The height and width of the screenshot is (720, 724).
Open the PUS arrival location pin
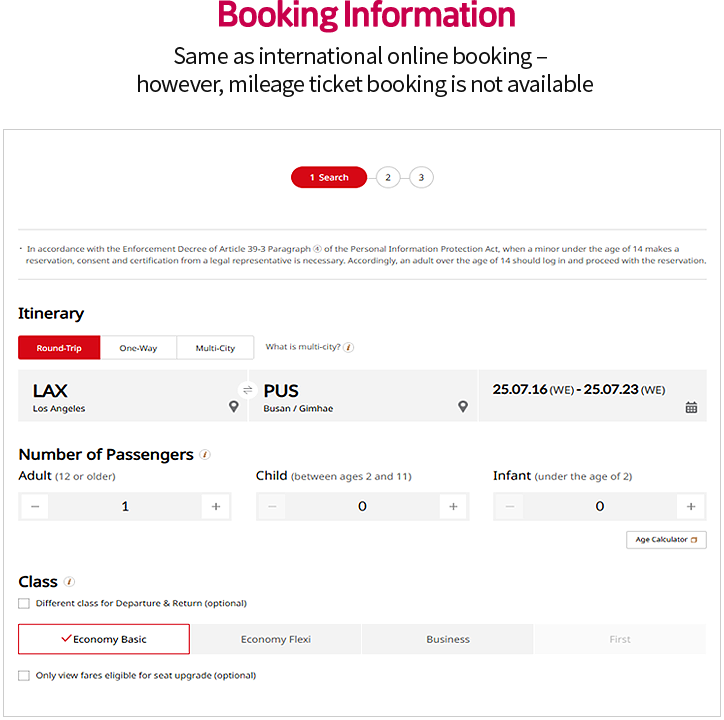click(463, 406)
